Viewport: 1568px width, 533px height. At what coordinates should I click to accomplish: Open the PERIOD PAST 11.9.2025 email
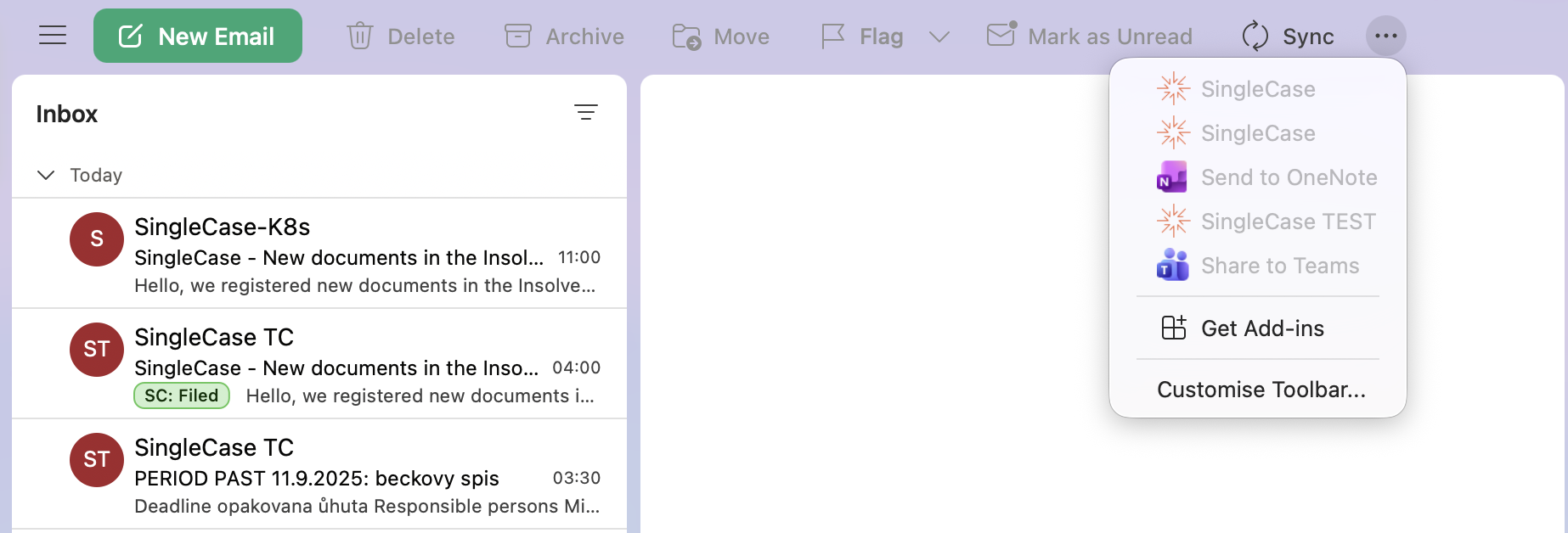[319, 474]
